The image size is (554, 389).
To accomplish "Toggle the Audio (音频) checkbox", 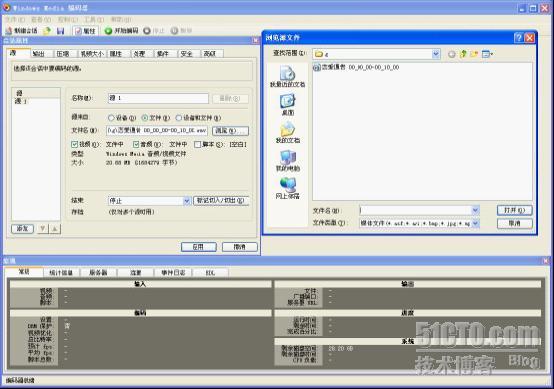I will (x=136, y=144).
